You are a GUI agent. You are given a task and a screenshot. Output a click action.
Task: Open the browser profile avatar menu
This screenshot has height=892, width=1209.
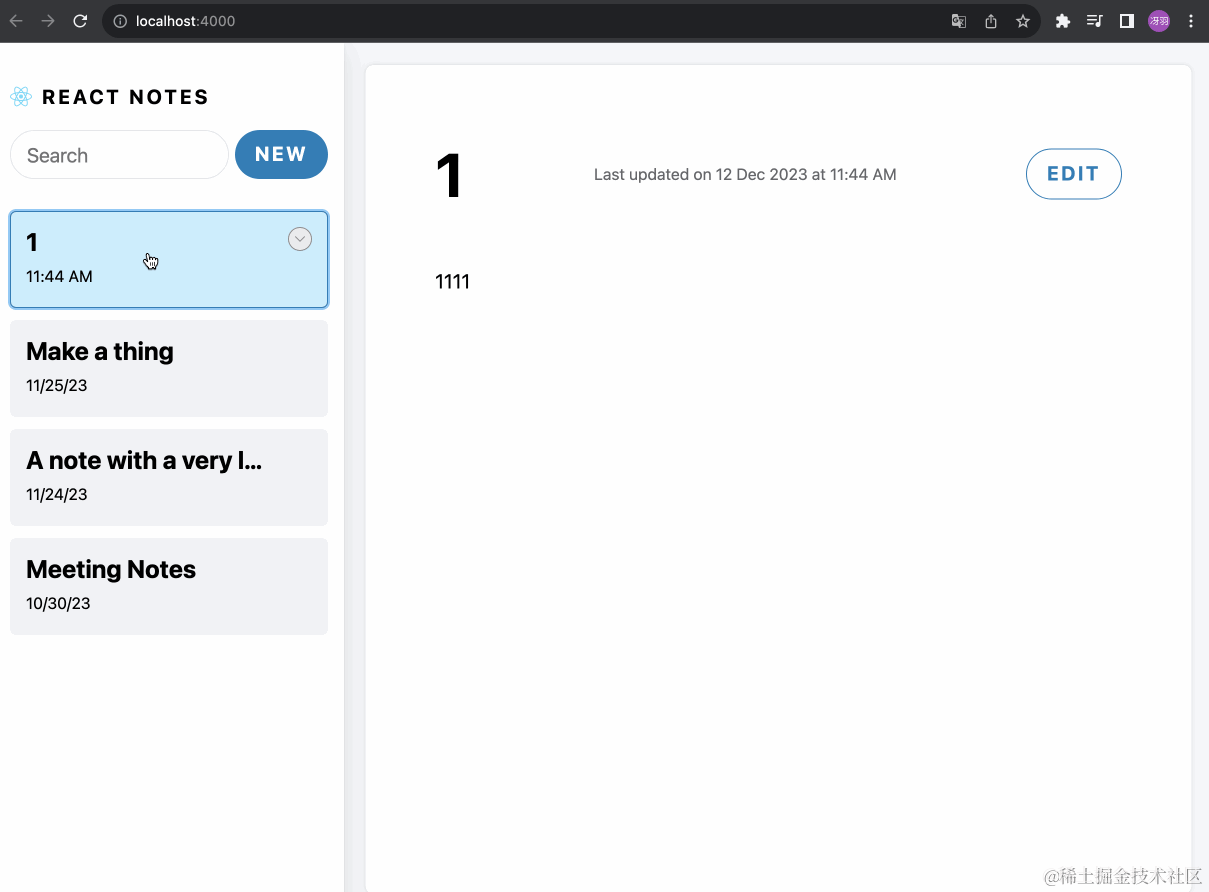(x=1158, y=20)
